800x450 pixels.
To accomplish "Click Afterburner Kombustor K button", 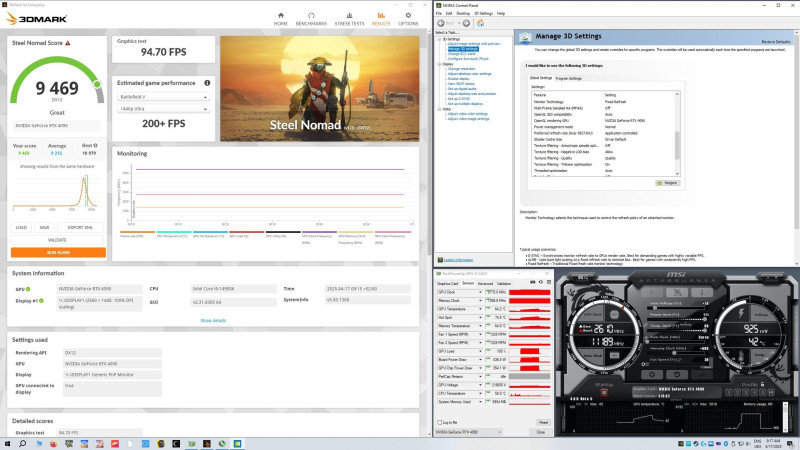I will (652, 292).
